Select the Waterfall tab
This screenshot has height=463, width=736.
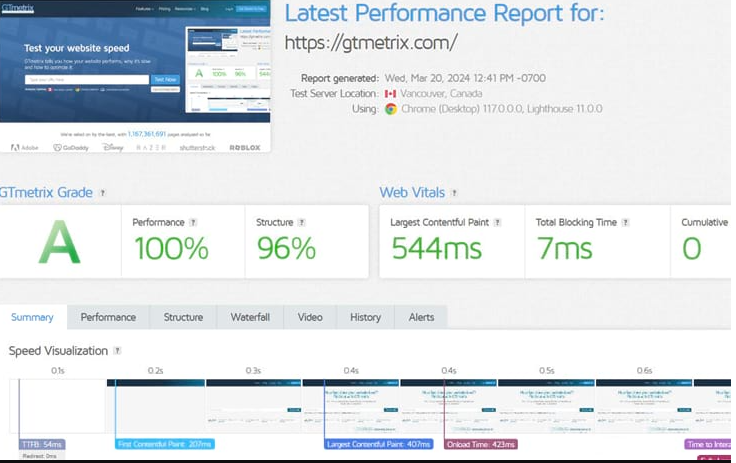click(x=250, y=317)
